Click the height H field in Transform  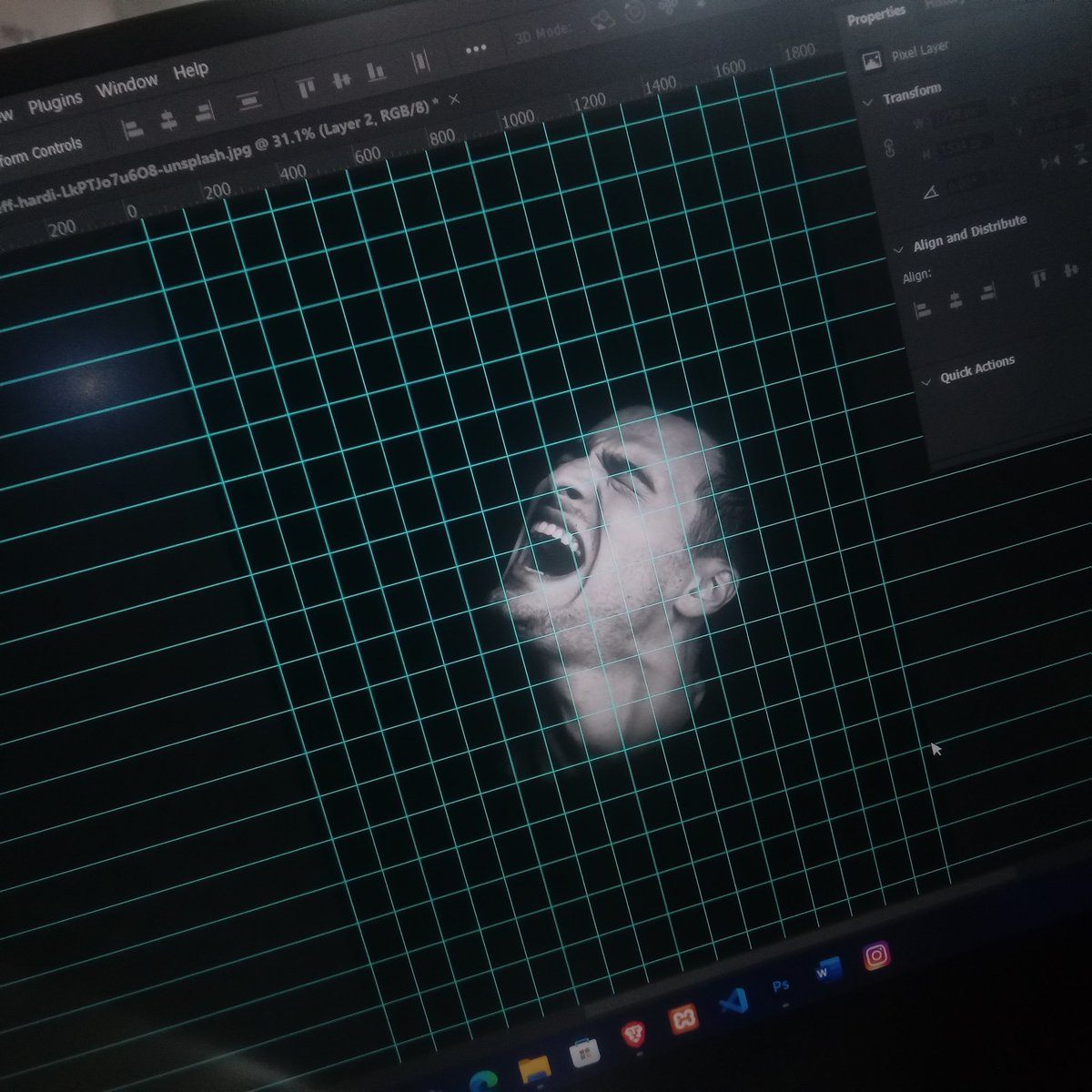coord(966,146)
